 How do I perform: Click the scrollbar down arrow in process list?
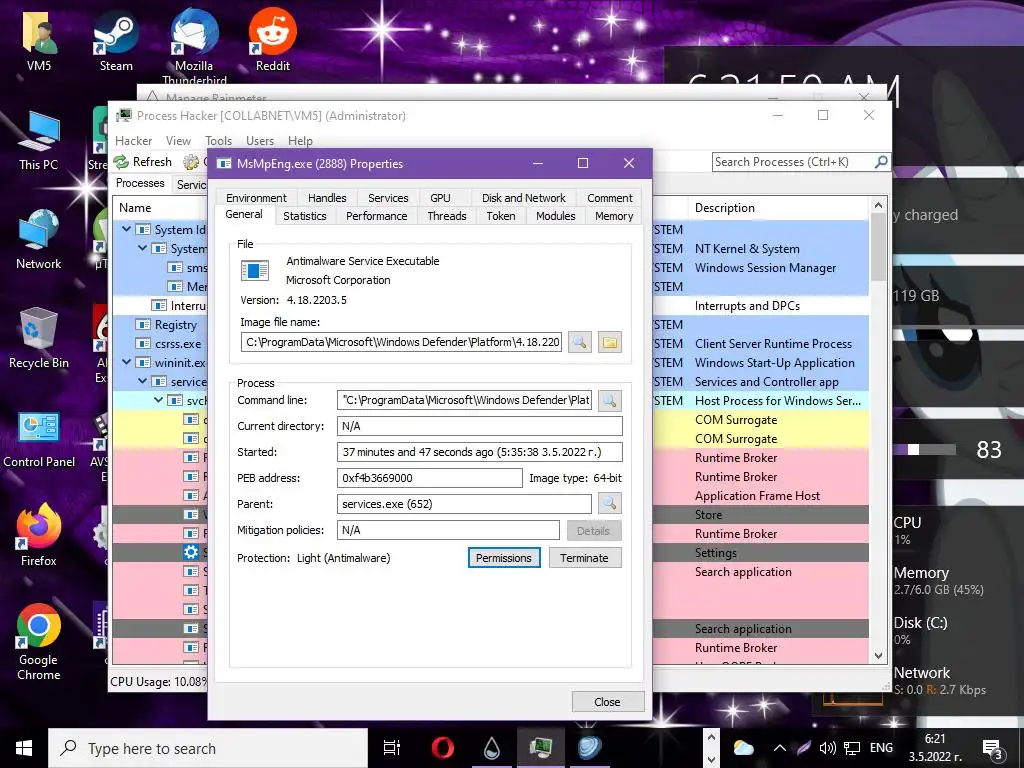click(878, 655)
